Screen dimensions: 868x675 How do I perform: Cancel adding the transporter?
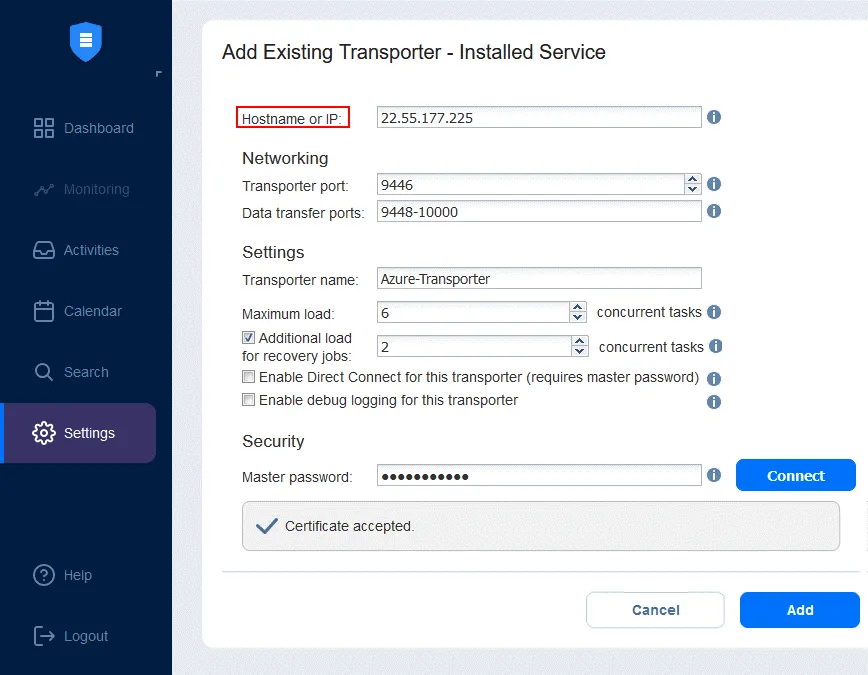(x=655, y=610)
